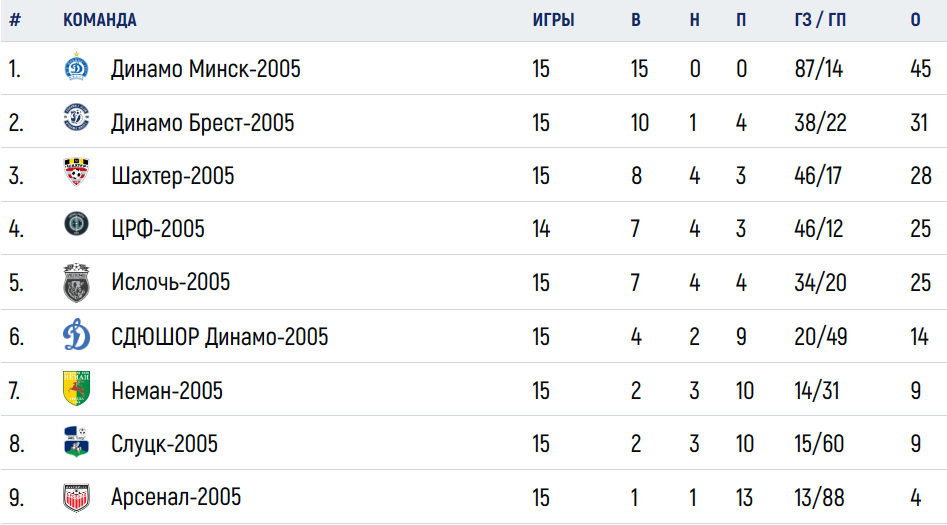Sort by the ИГРЫ column header

click(x=553, y=20)
